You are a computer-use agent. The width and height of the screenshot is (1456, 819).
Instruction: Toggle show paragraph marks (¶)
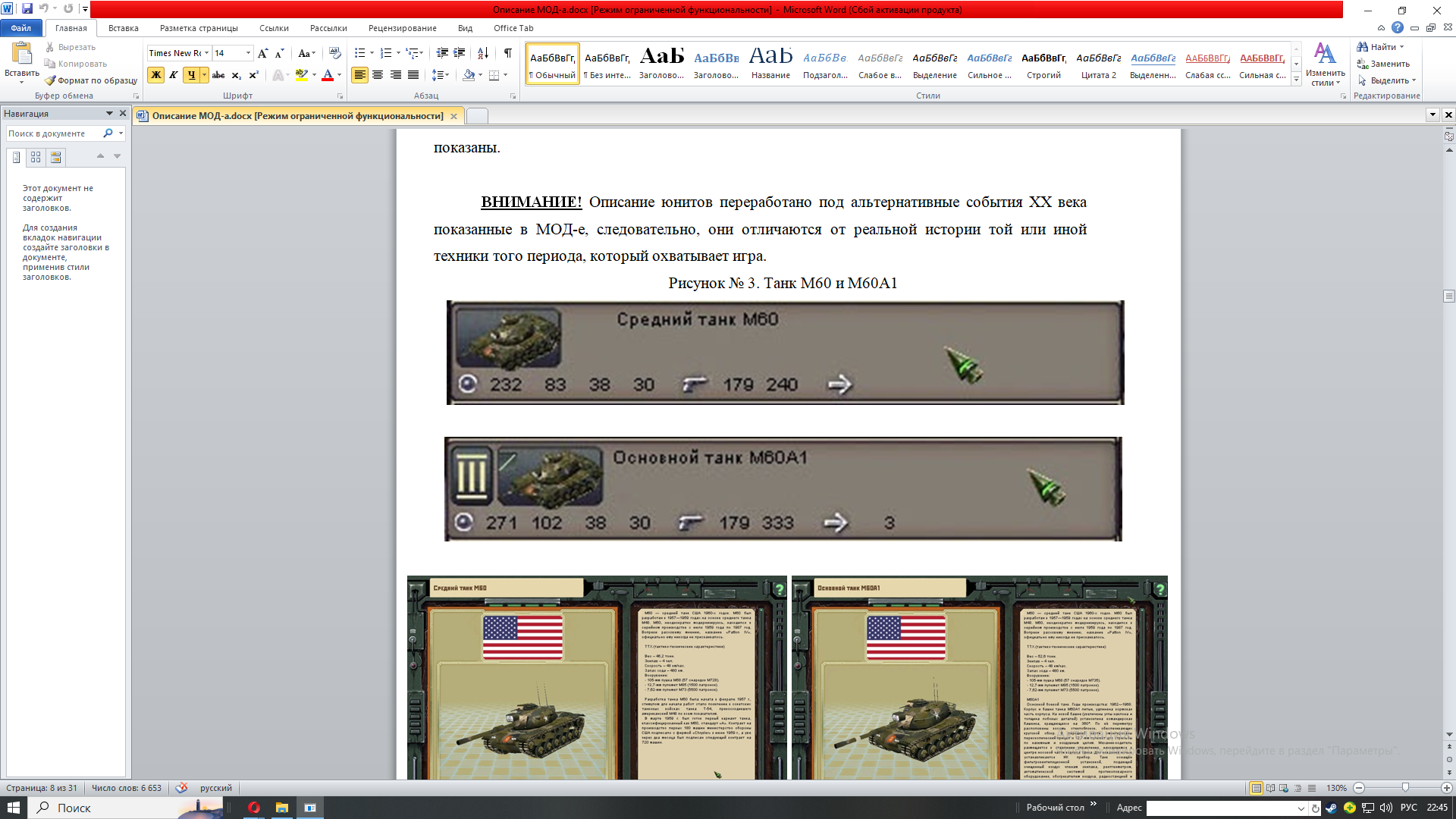507,53
